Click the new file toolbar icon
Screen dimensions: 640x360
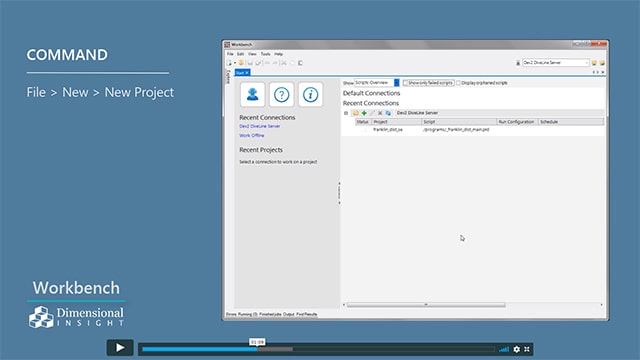(229, 63)
